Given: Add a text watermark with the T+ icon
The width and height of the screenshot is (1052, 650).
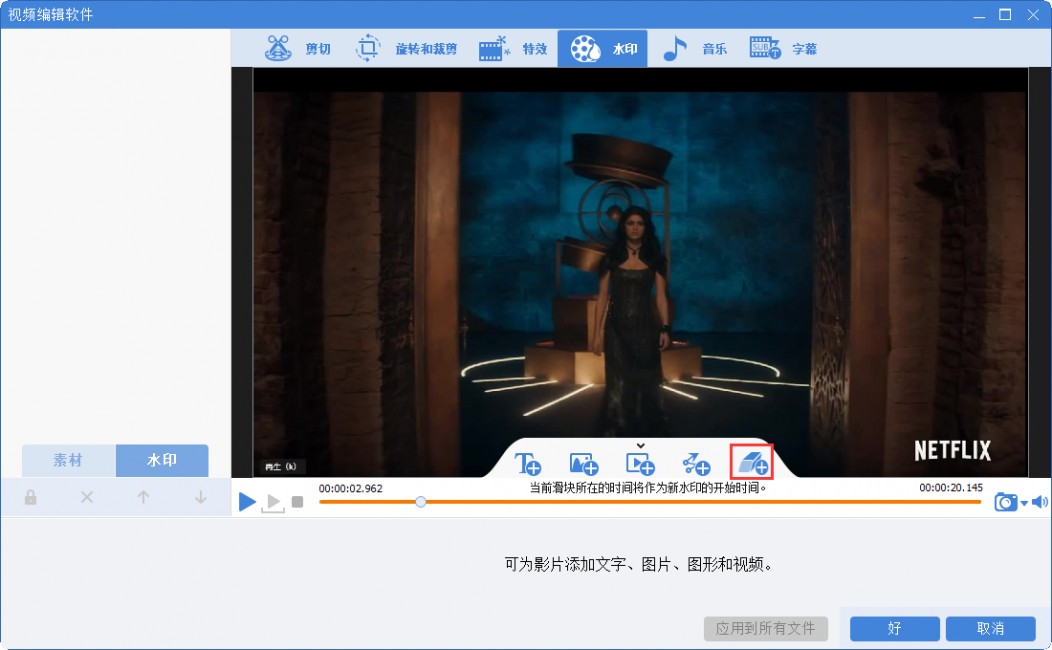Looking at the screenshot, I should click(527, 463).
